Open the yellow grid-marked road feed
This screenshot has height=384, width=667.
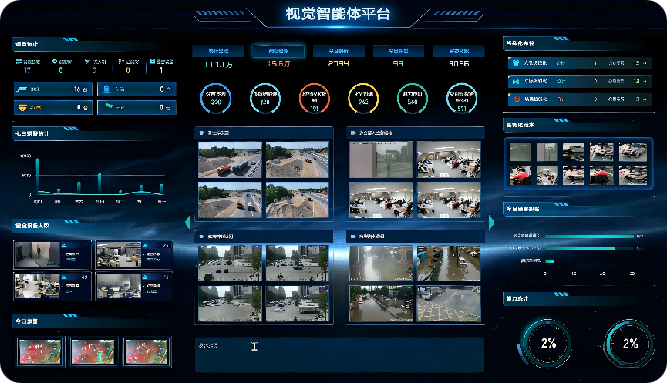449,303
